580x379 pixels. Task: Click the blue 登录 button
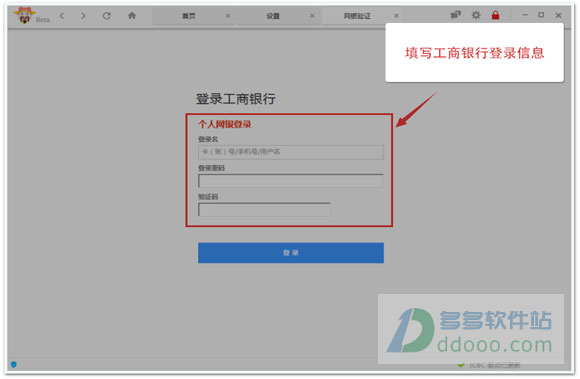tap(291, 253)
